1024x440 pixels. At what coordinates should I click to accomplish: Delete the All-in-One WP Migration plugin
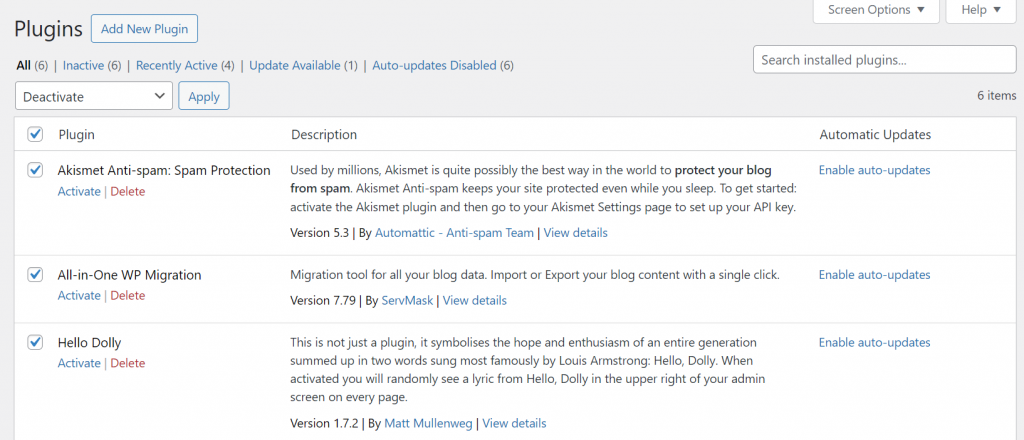[127, 295]
